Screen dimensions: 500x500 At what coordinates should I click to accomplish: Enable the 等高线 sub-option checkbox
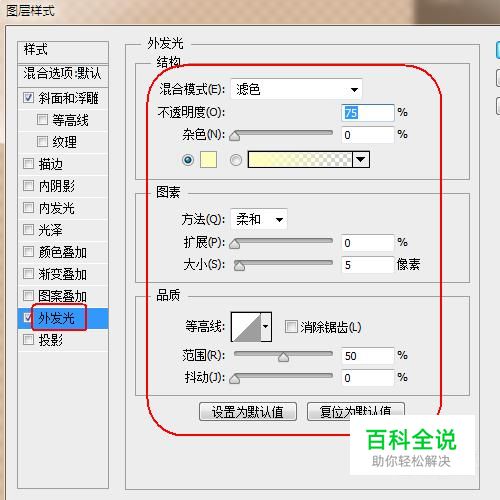[x=42, y=119]
